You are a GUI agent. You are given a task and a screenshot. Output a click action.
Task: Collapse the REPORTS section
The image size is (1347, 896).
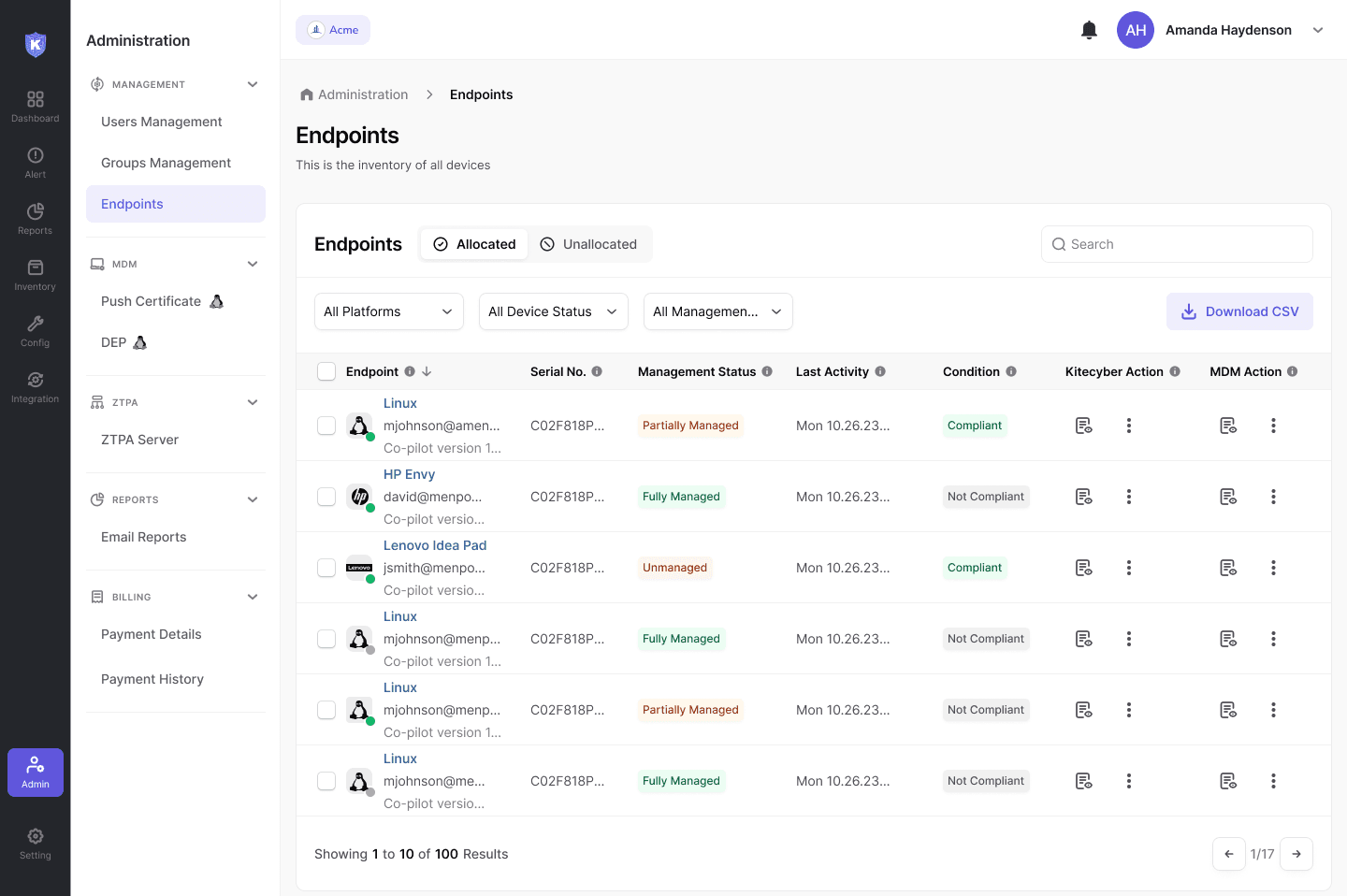[x=253, y=499]
